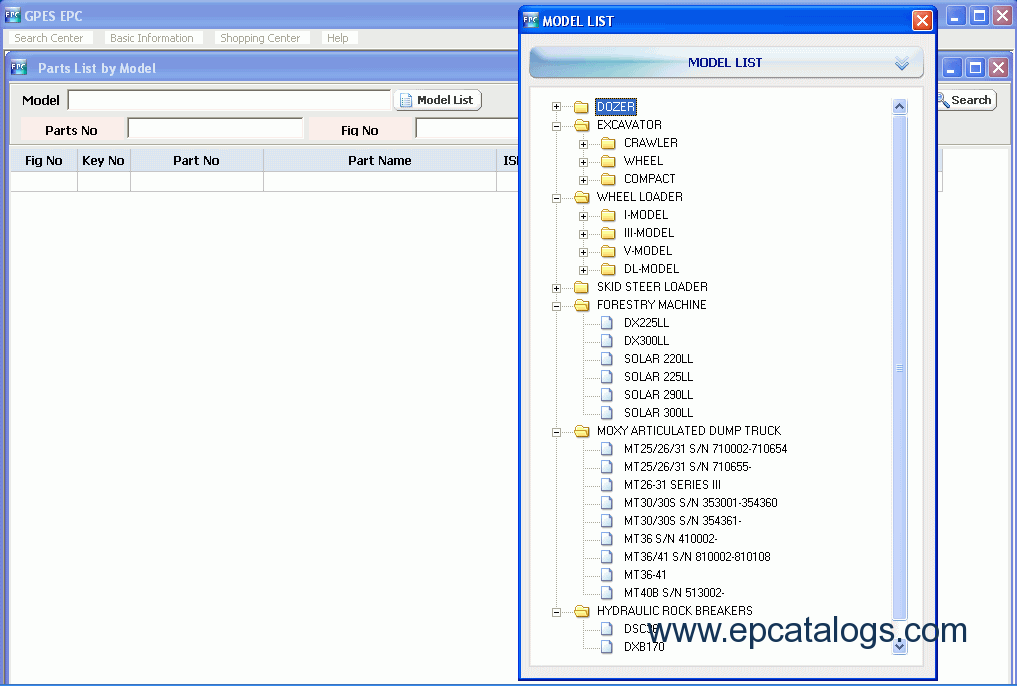
Task: Click the Part No column header
Action: pyautogui.click(x=197, y=161)
